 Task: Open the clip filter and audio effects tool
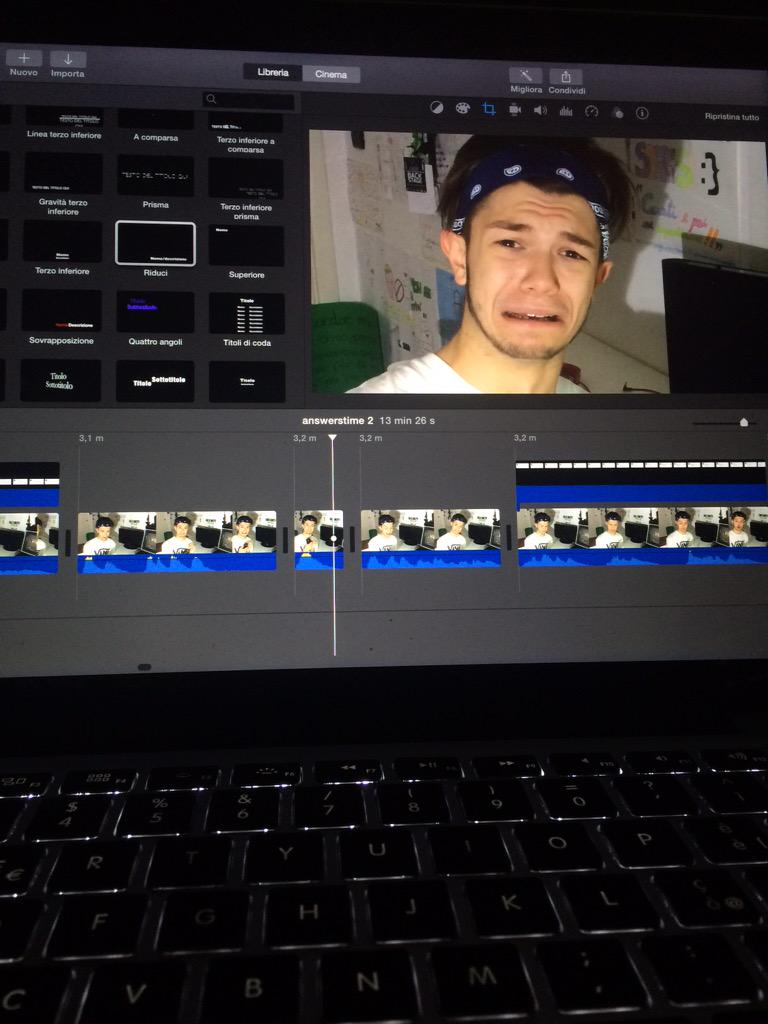click(617, 112)
